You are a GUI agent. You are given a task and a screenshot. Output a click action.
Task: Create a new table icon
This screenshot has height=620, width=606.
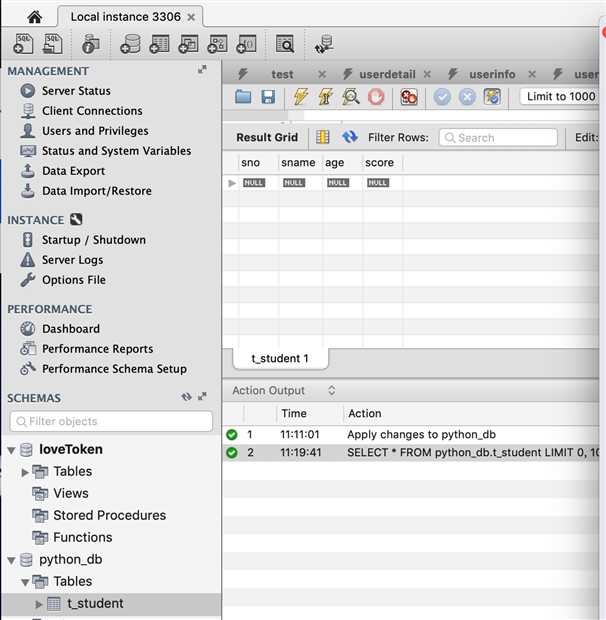[159, 43]
